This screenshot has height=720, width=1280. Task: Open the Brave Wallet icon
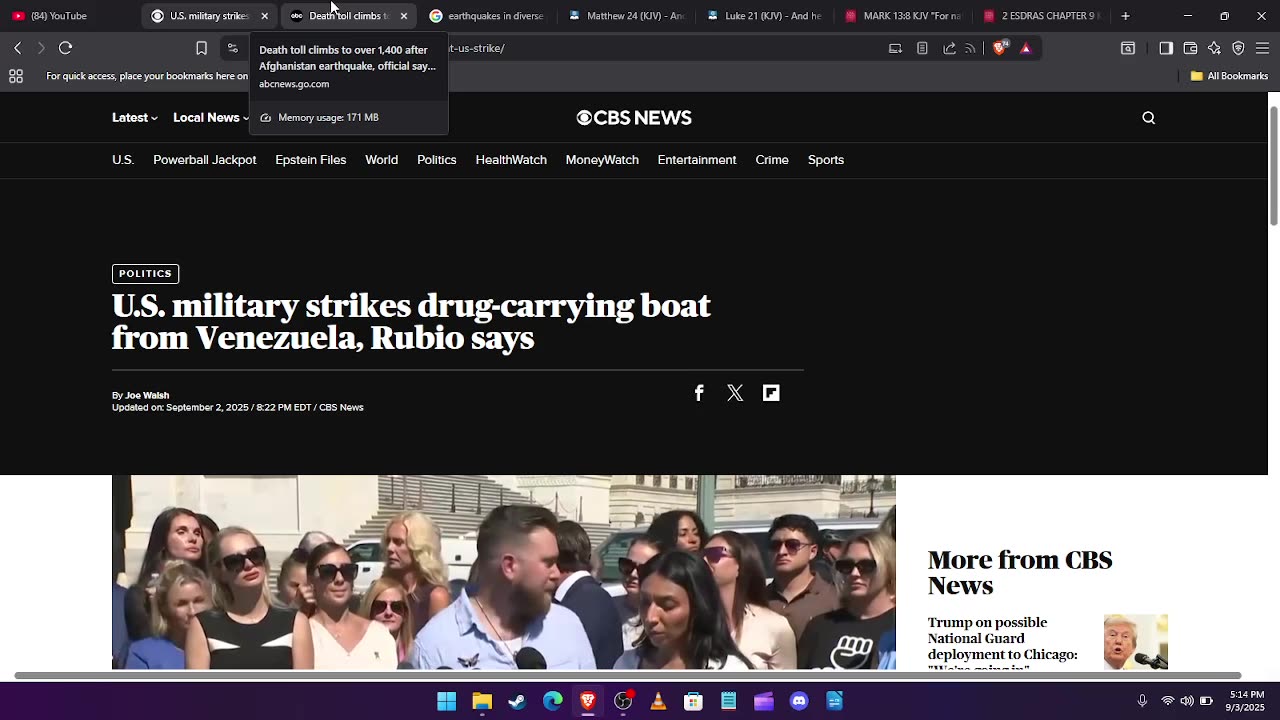pos(1190,48)
